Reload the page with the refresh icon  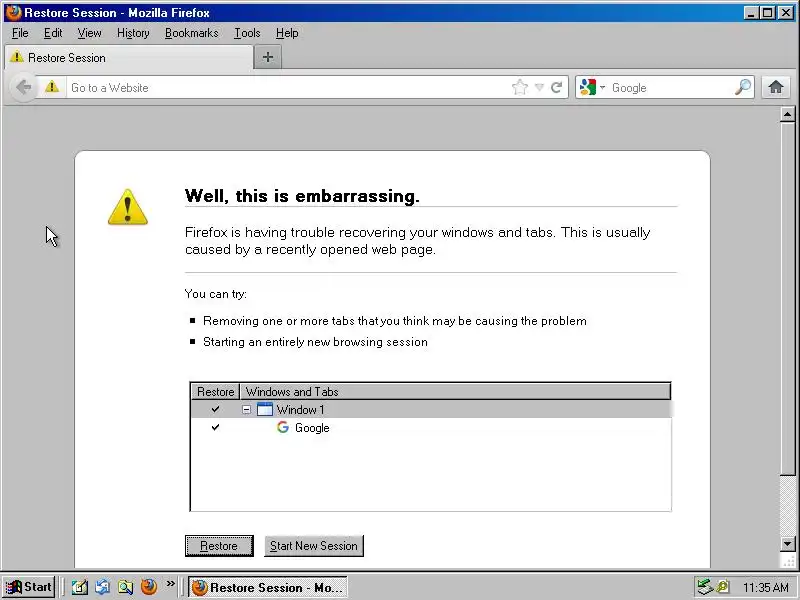(x=557, y=87)
